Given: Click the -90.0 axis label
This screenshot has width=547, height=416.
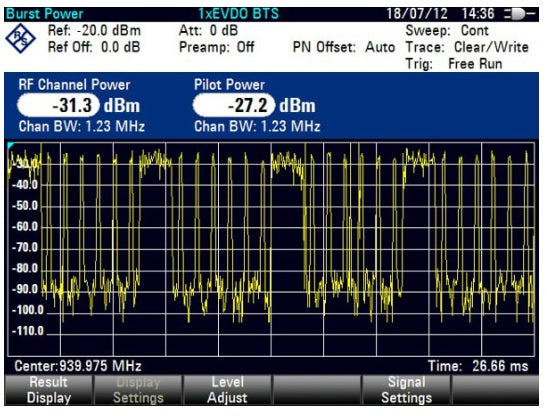Looking at the screenshot, I should click(25, 289).
